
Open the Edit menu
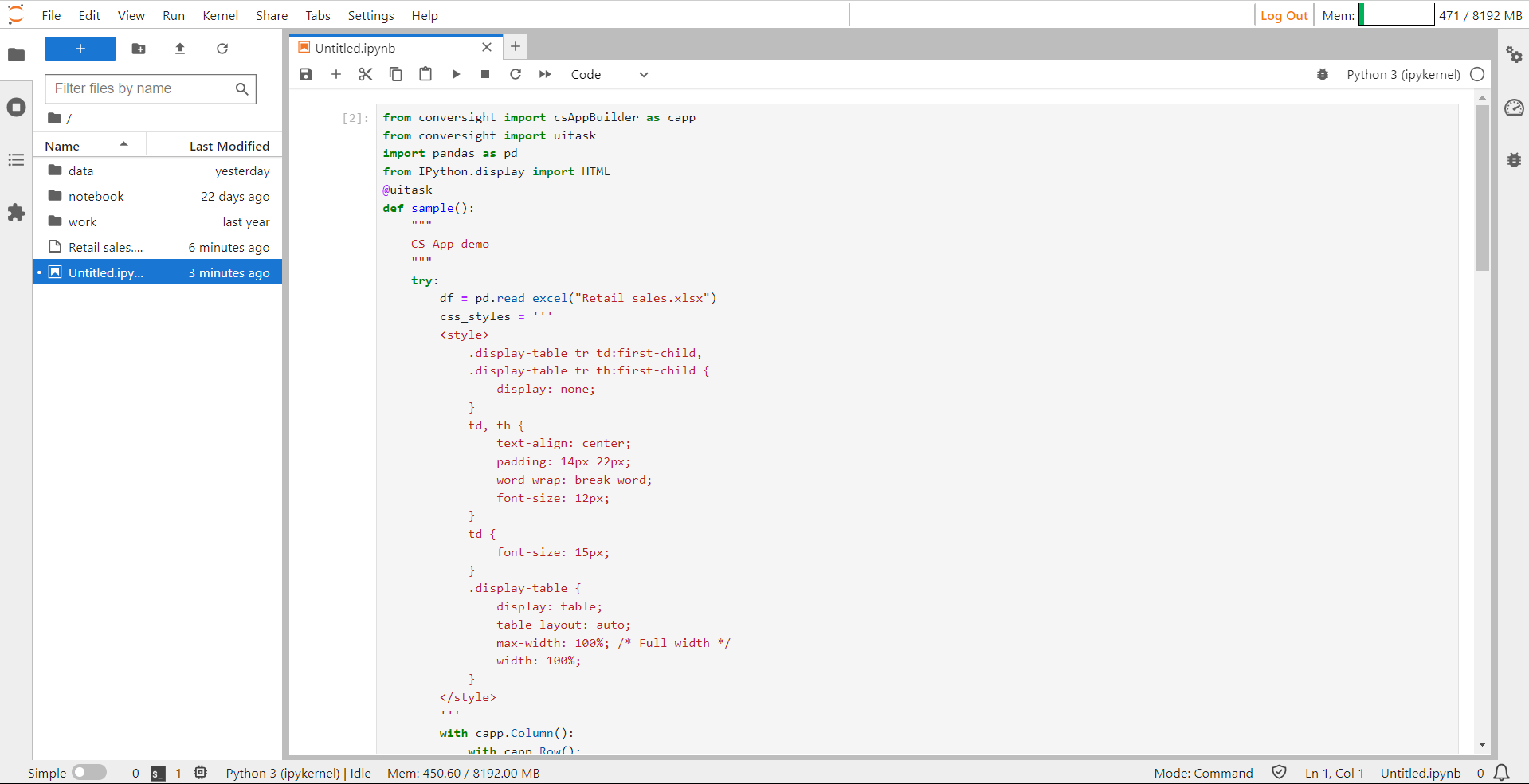(x=89, y=15)
